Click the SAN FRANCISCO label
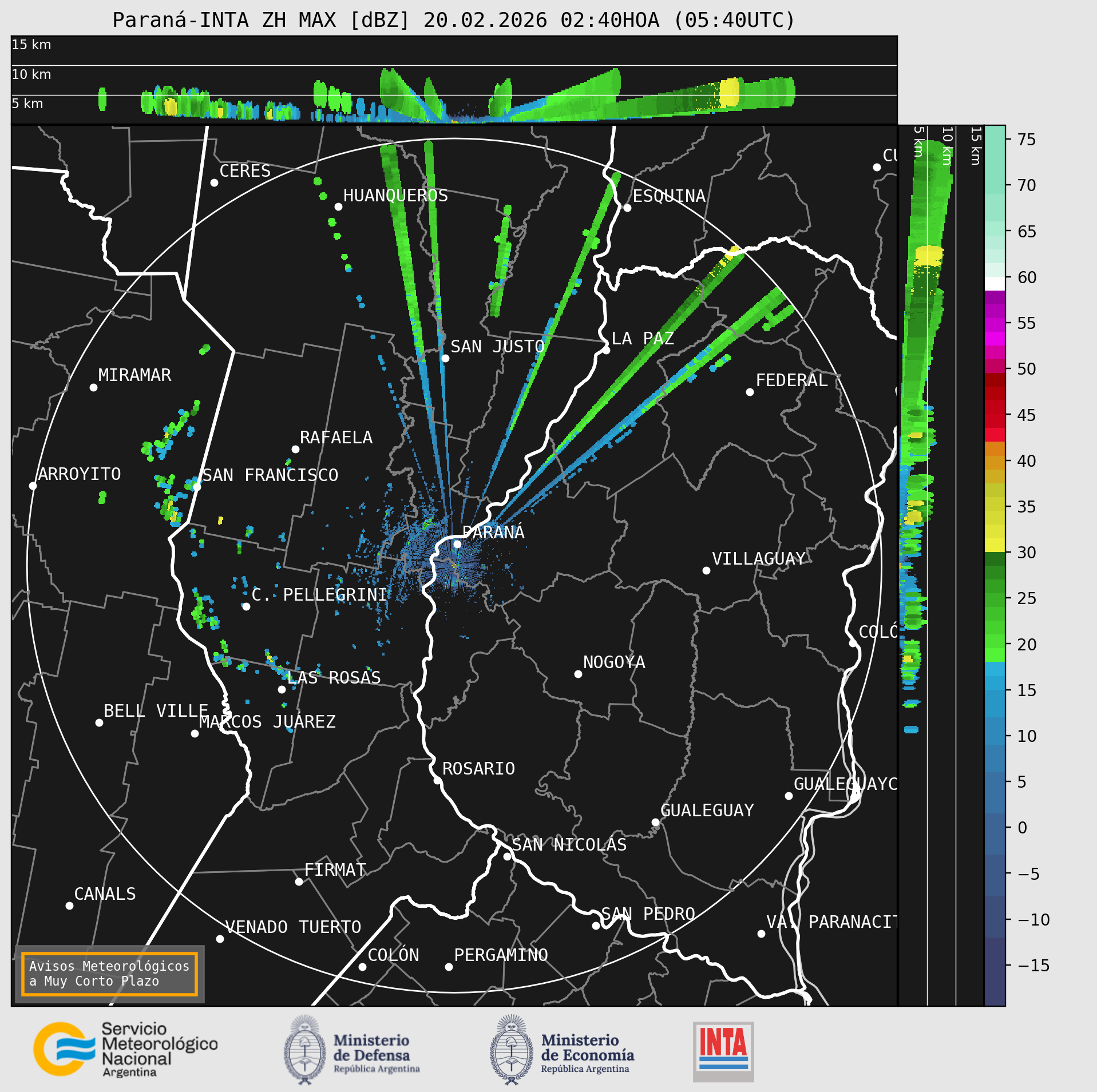This screenshot has width=1097, height=1092. (270, 475)
